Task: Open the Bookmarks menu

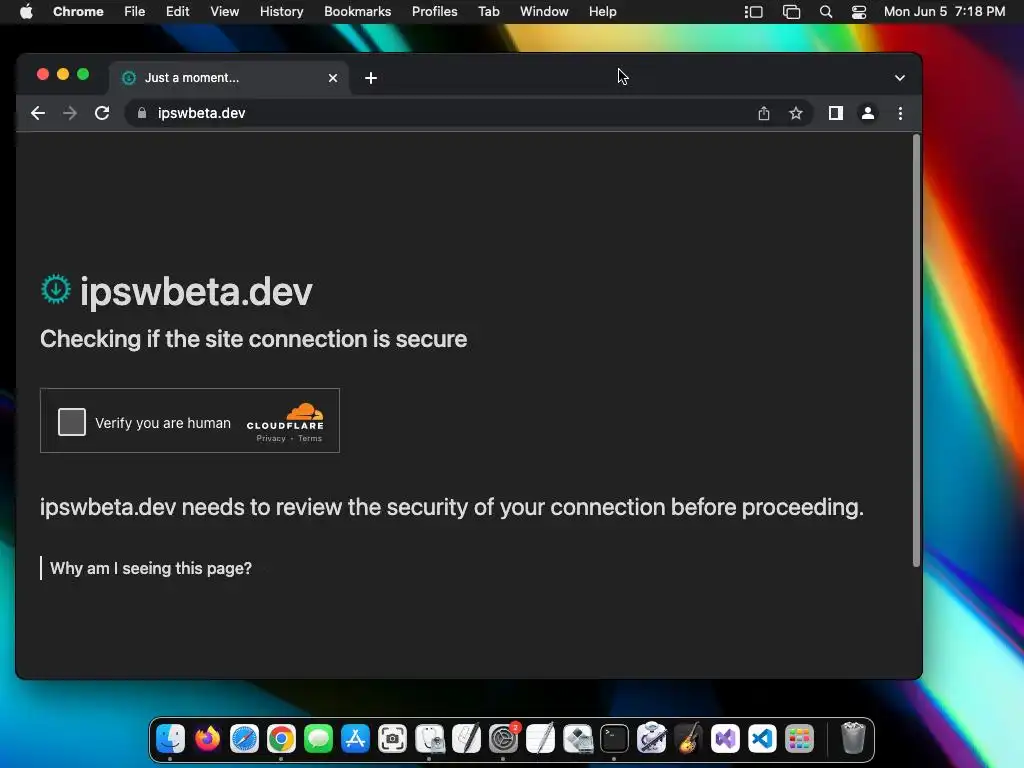Action: (x=357, y=11)
